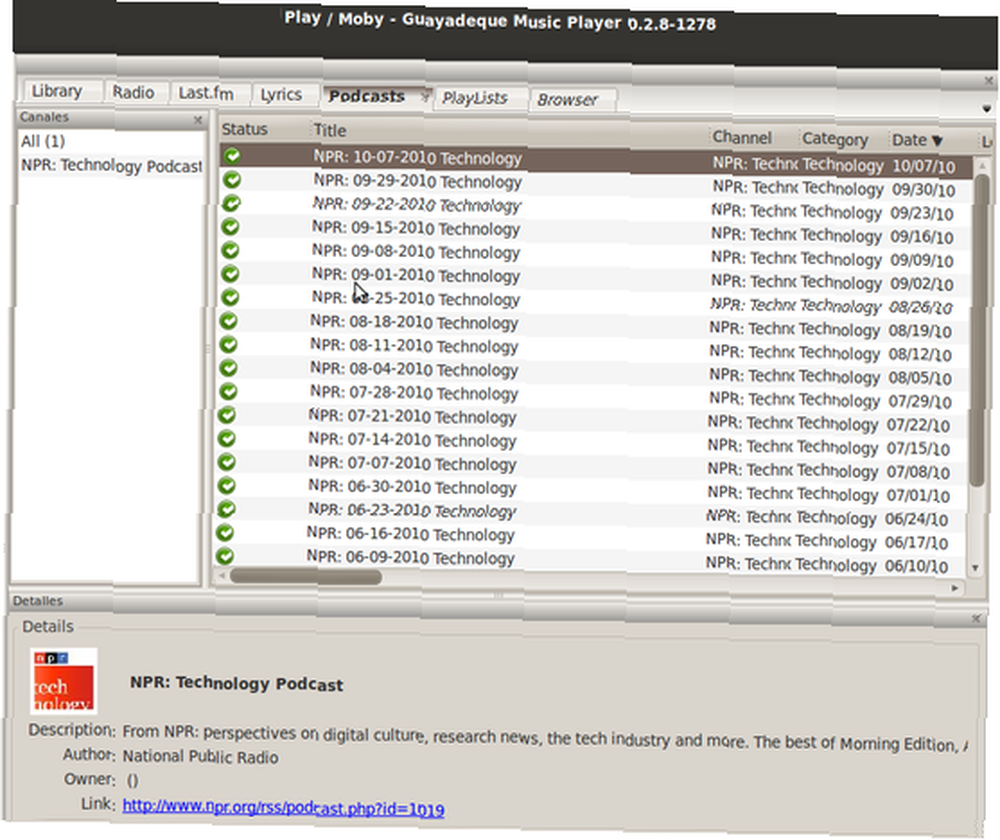Click the scroll-right arrow of episode list
Screen dimensions: 1000x840
click(954, 588)
